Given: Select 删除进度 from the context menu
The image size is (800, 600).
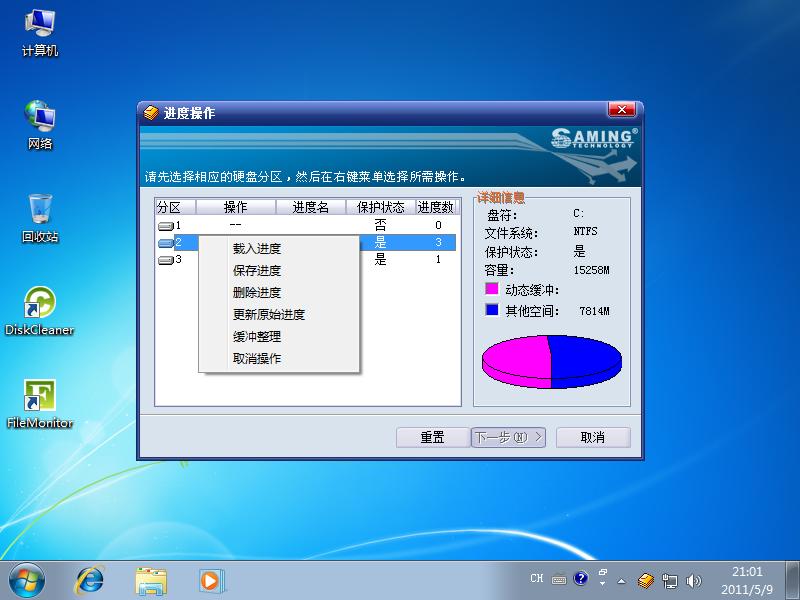Looking at the screenshot, I should point(257,293).
